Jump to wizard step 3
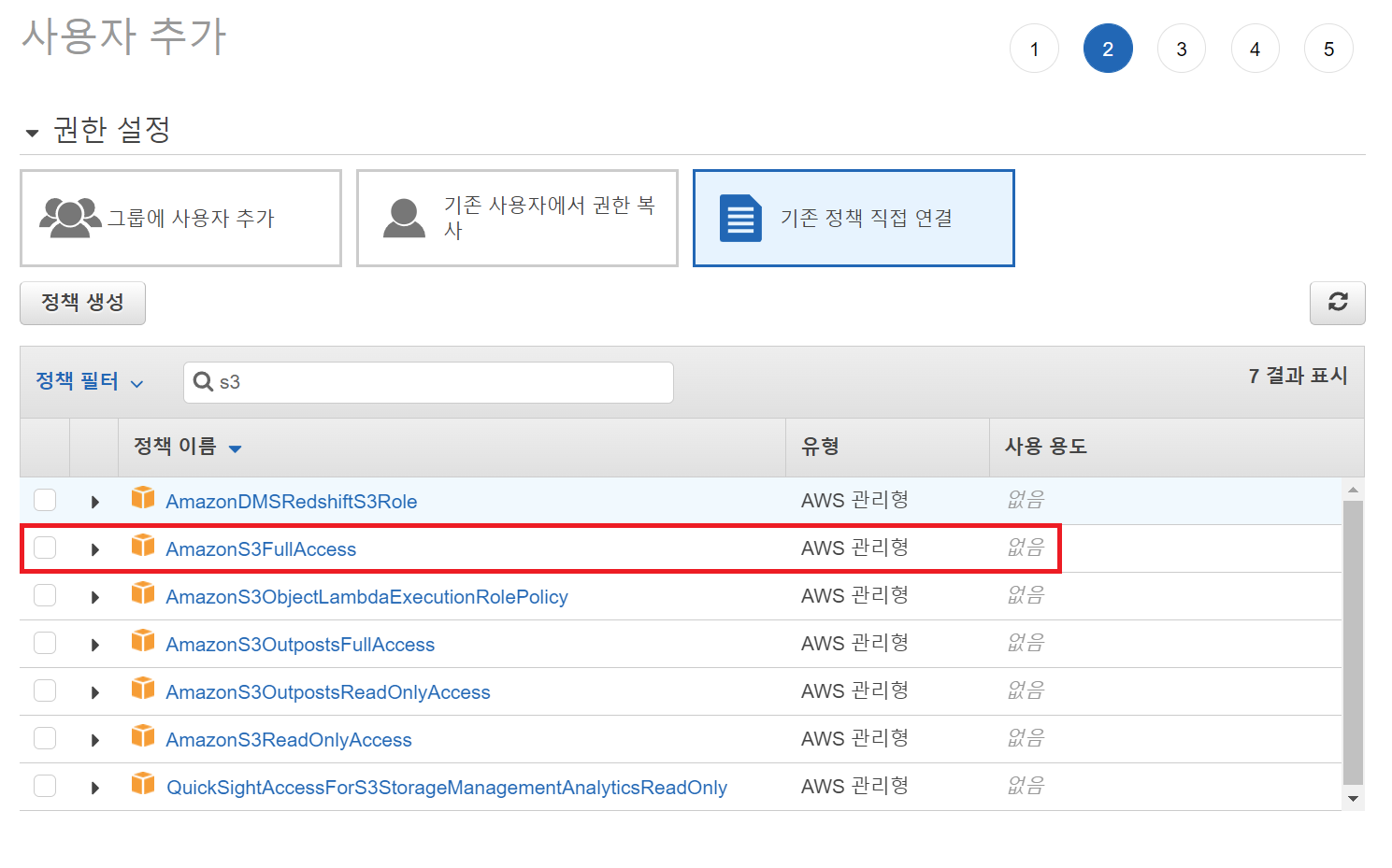Viewport: 1392px width, 868px height. tap(1182, 49)
